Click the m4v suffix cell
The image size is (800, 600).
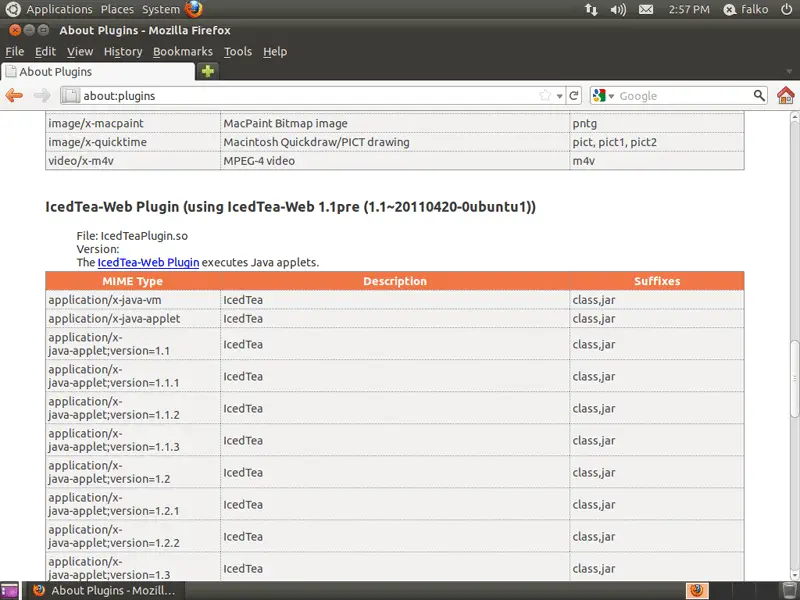coord(657,161)
